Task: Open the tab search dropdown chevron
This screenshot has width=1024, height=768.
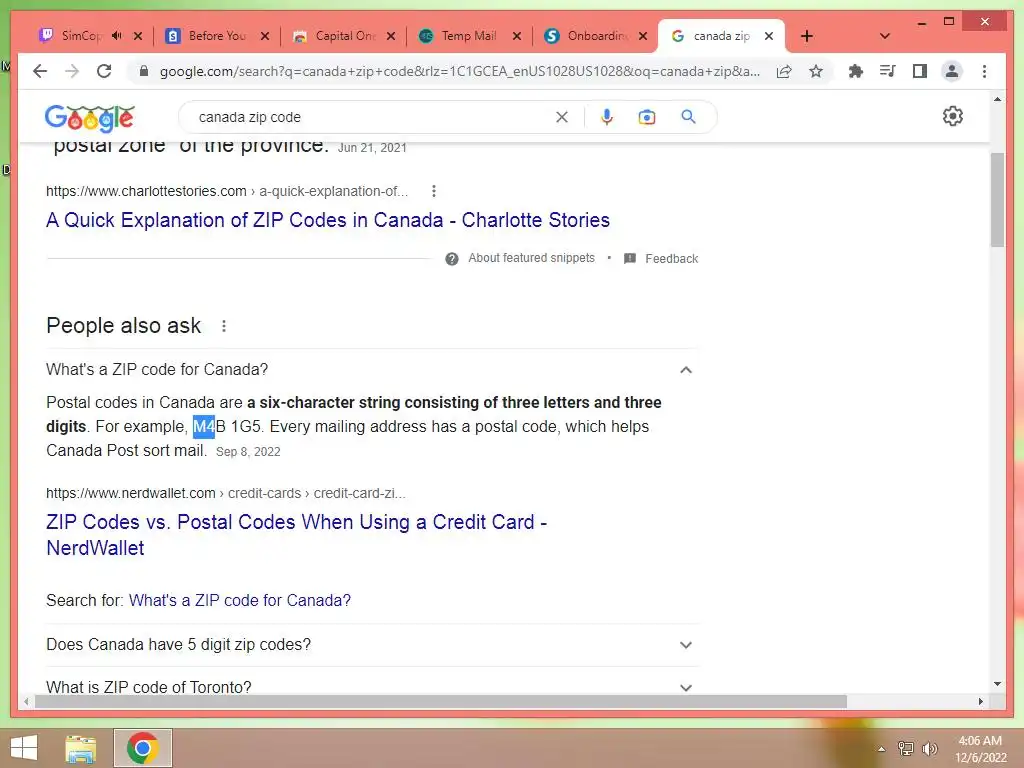Action: point(885,36)
